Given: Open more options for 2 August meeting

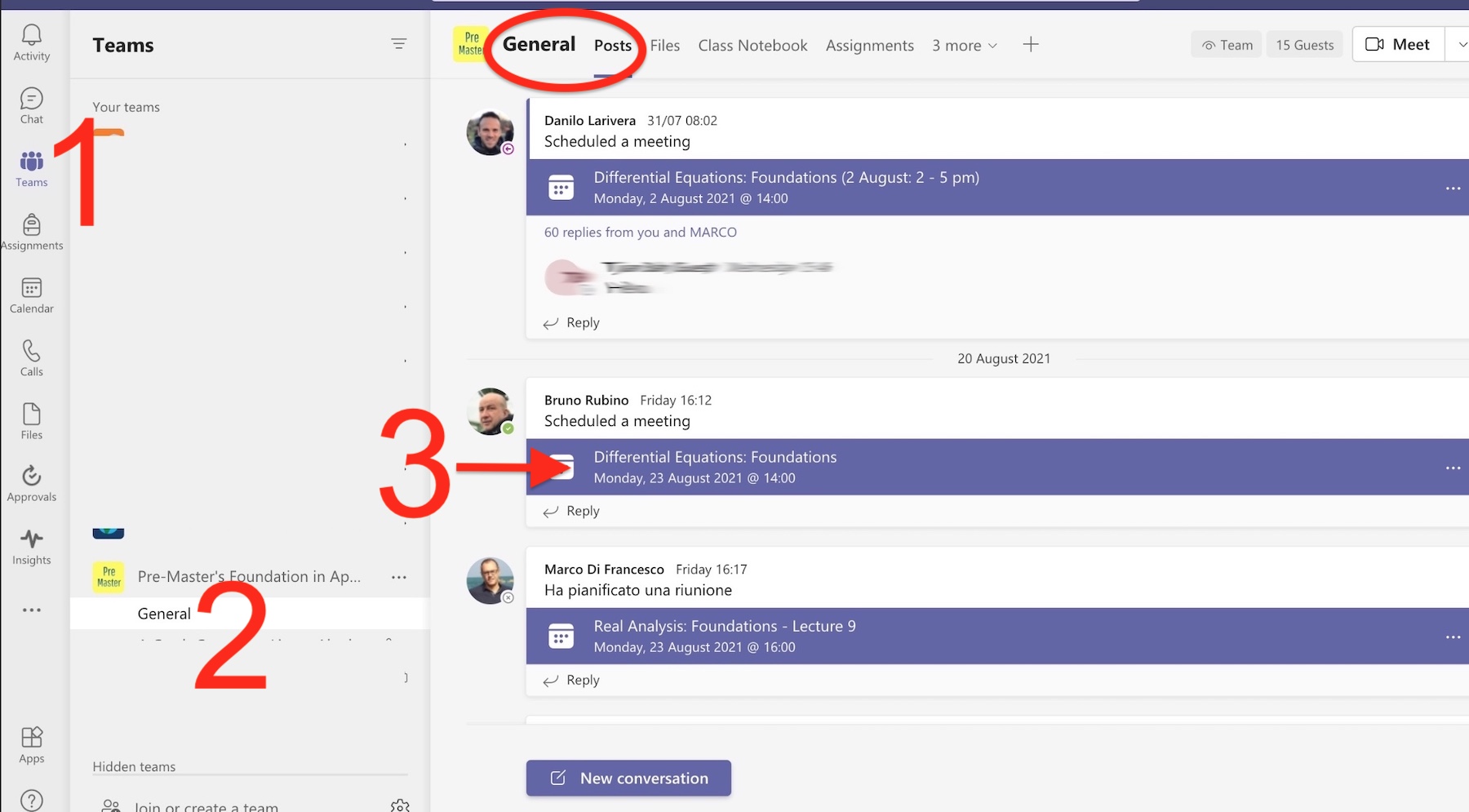Looking at the screenshot, I should tap(1453, 188).
